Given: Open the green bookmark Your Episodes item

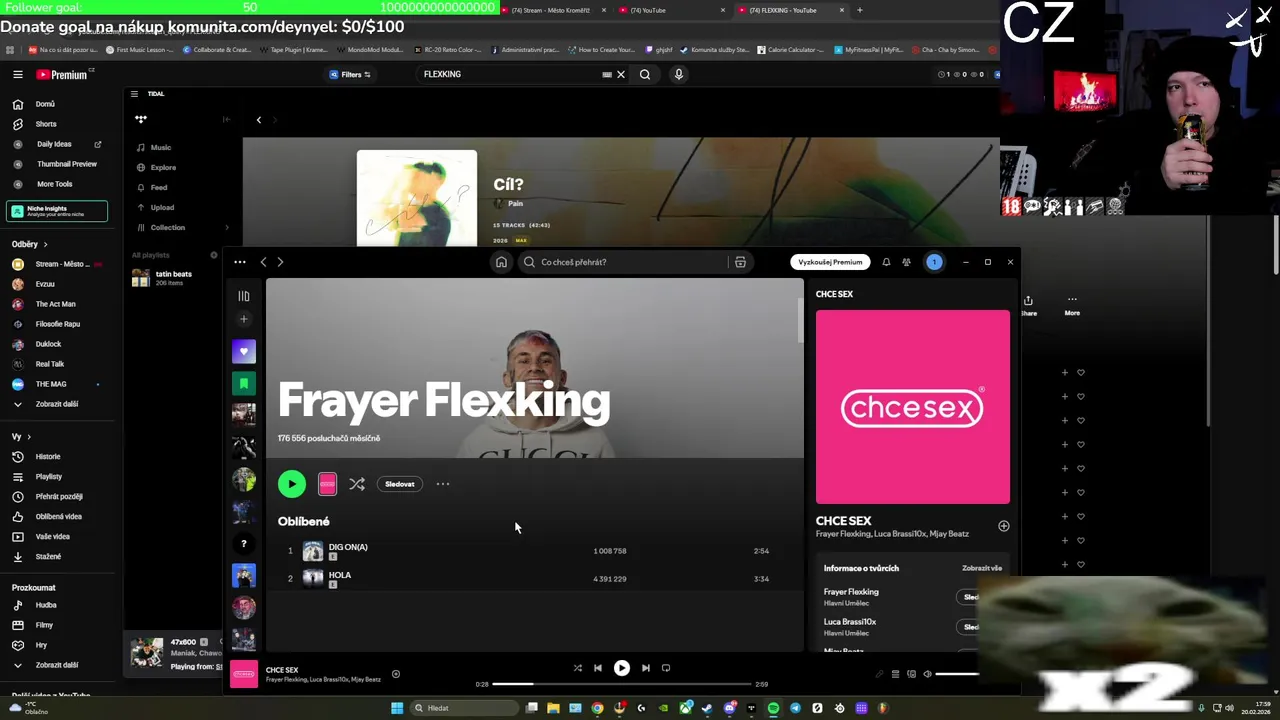Looking at the screenshot, I should coord(244,383).
